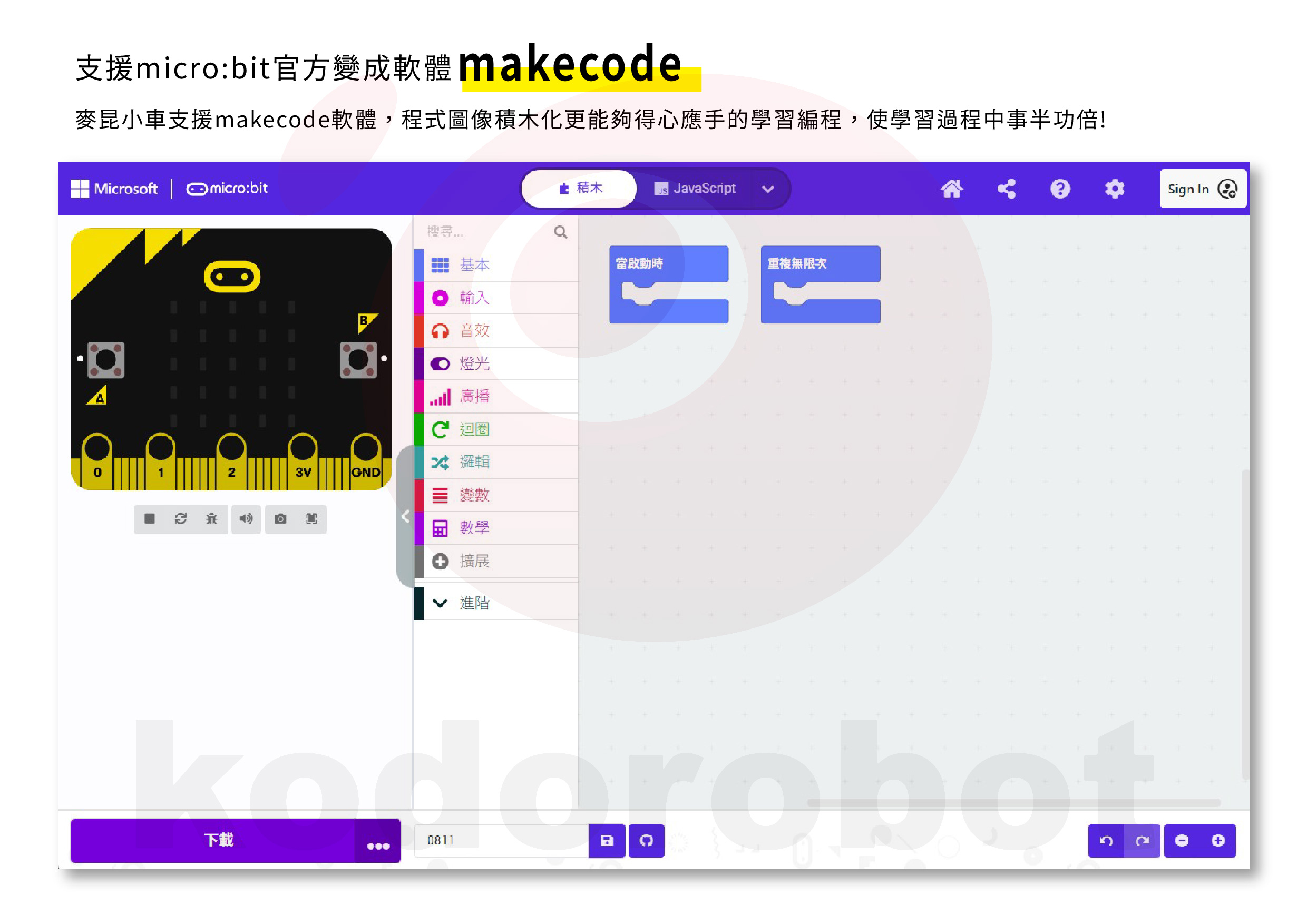1307x924 pixels.
Task: Open the 數學 block category
Action: [x=496, y=528]
